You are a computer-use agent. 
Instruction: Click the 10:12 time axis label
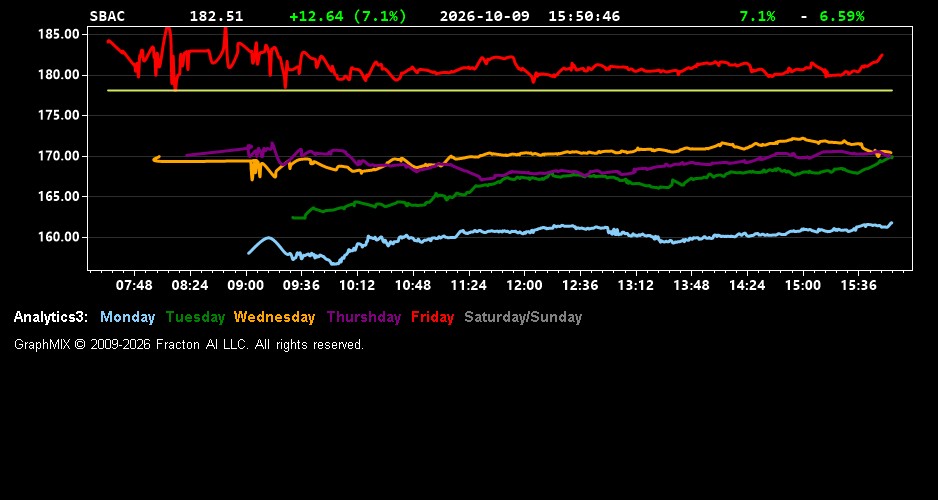357,285
